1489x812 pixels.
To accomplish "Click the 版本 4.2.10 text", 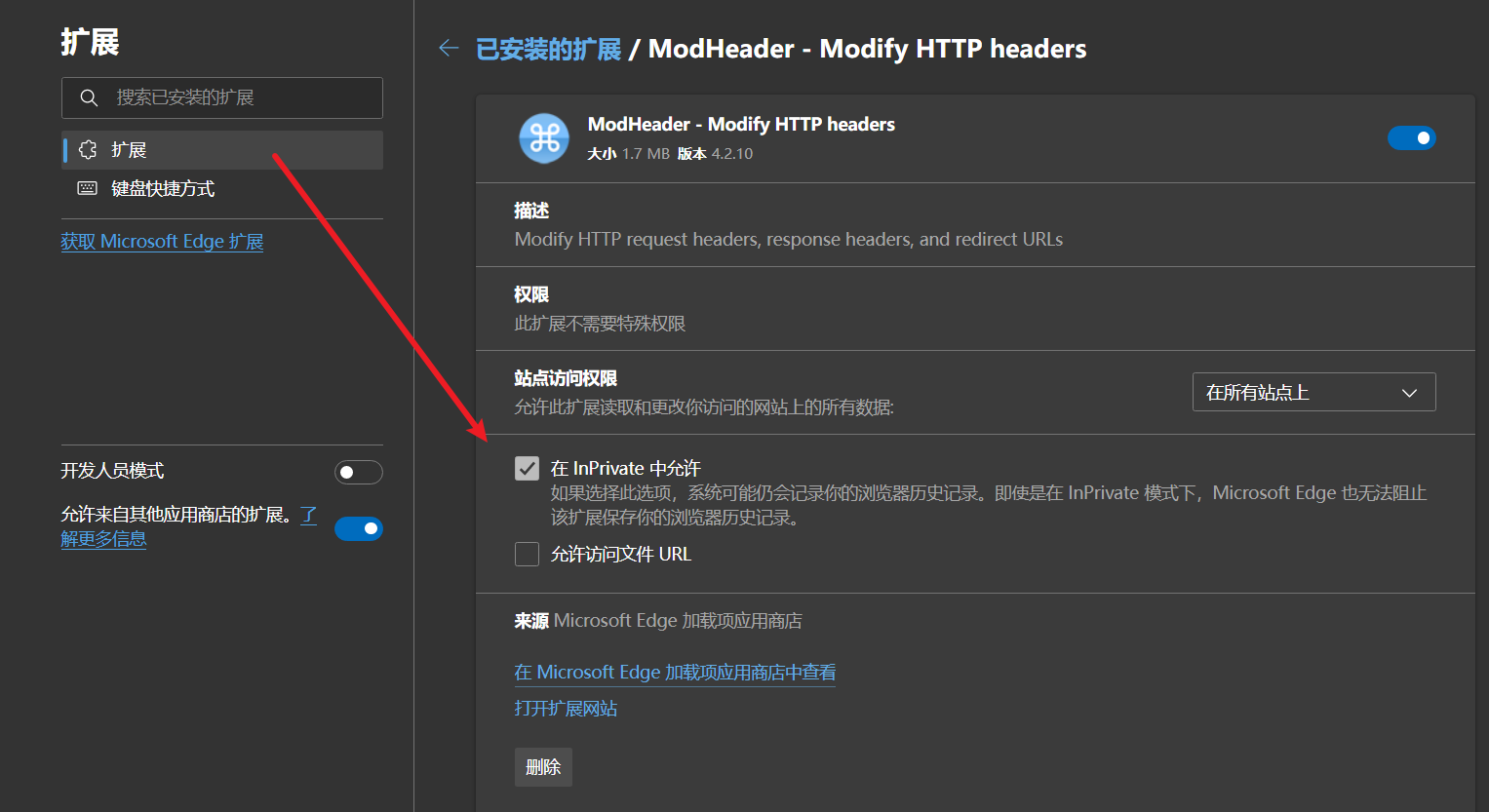I will click(x=715, y=154).
